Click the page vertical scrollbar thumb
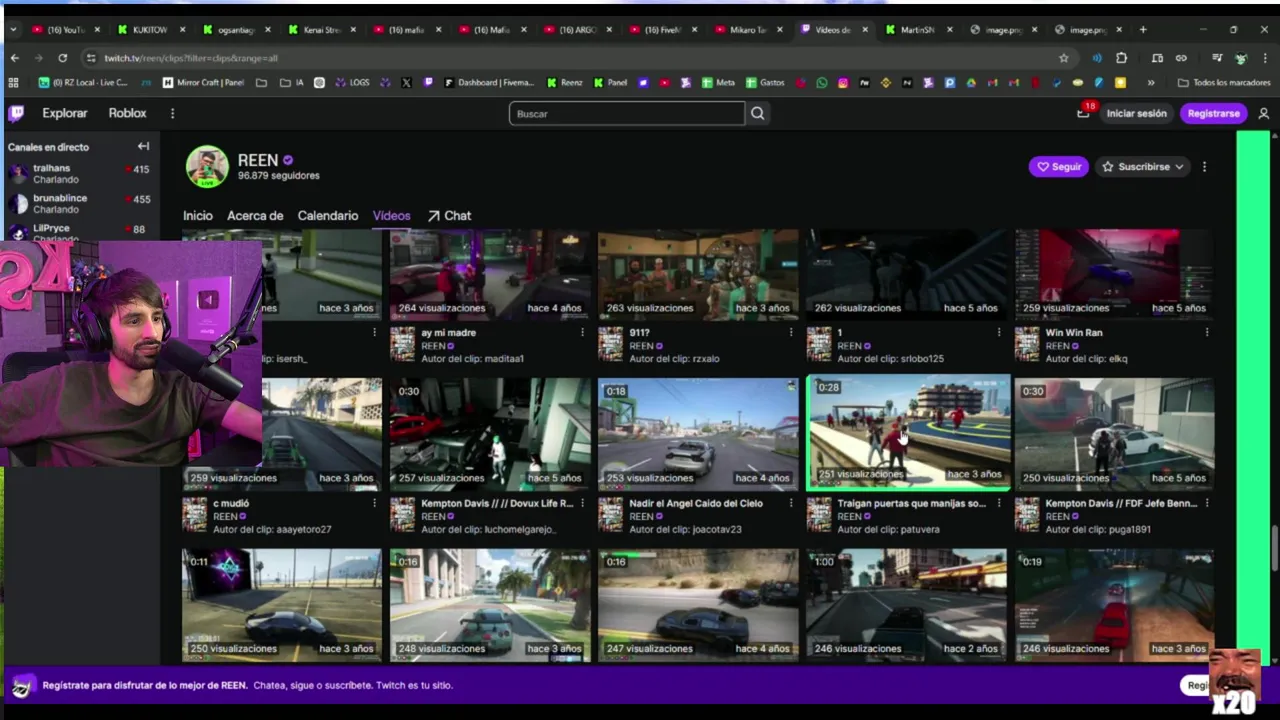This screenshot has width=1280, height=720. click(x=1274, y=548)
